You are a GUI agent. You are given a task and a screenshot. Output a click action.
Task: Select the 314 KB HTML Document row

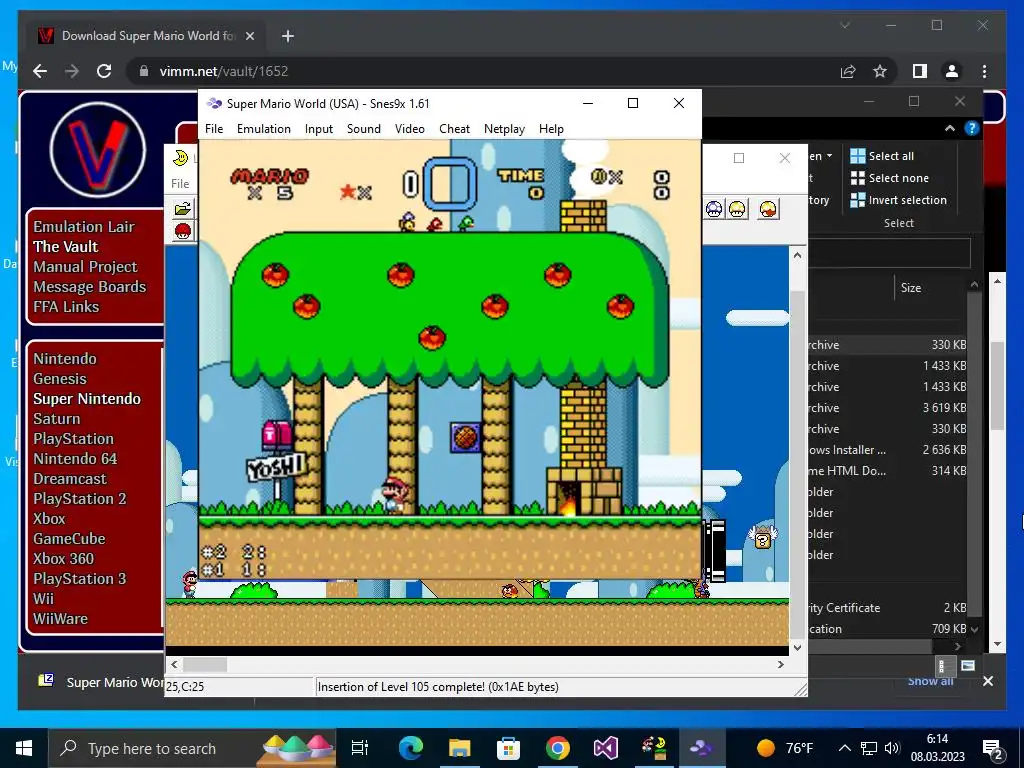coord(888,470)
